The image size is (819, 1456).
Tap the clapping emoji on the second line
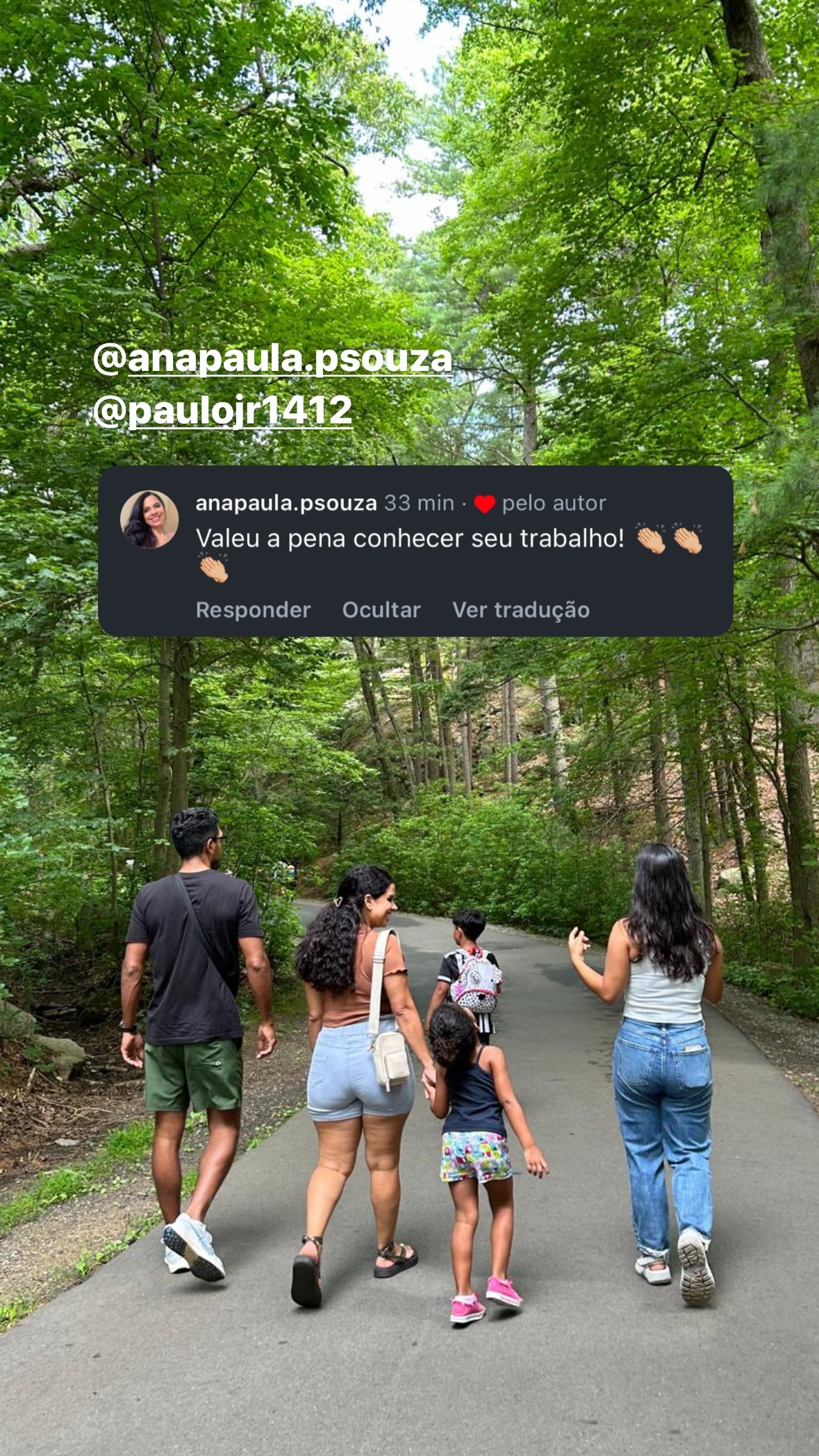pos(213,568)
